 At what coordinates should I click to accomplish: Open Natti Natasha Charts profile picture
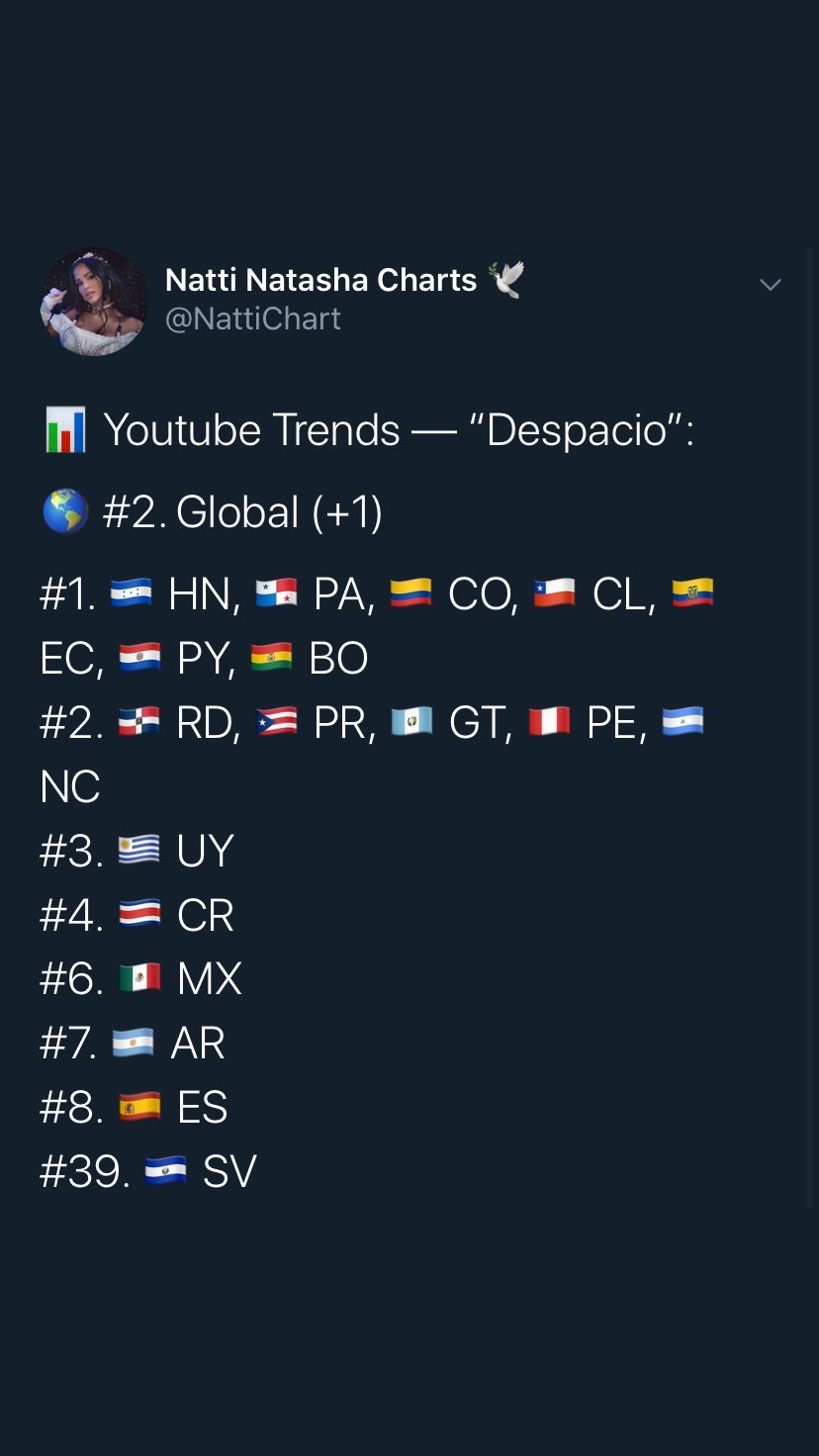(x=94, y=301)
